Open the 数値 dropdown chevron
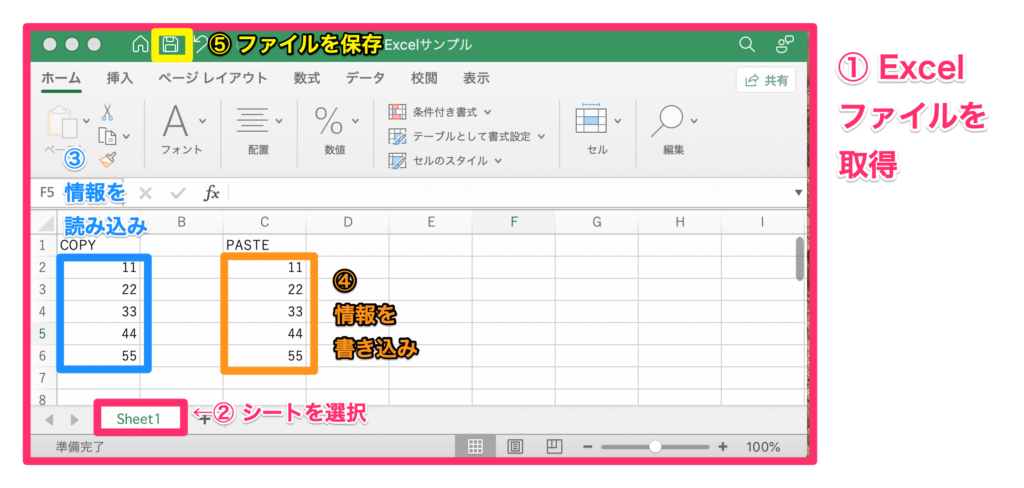This screenshot has width=1024, height=488. point(355,121)
